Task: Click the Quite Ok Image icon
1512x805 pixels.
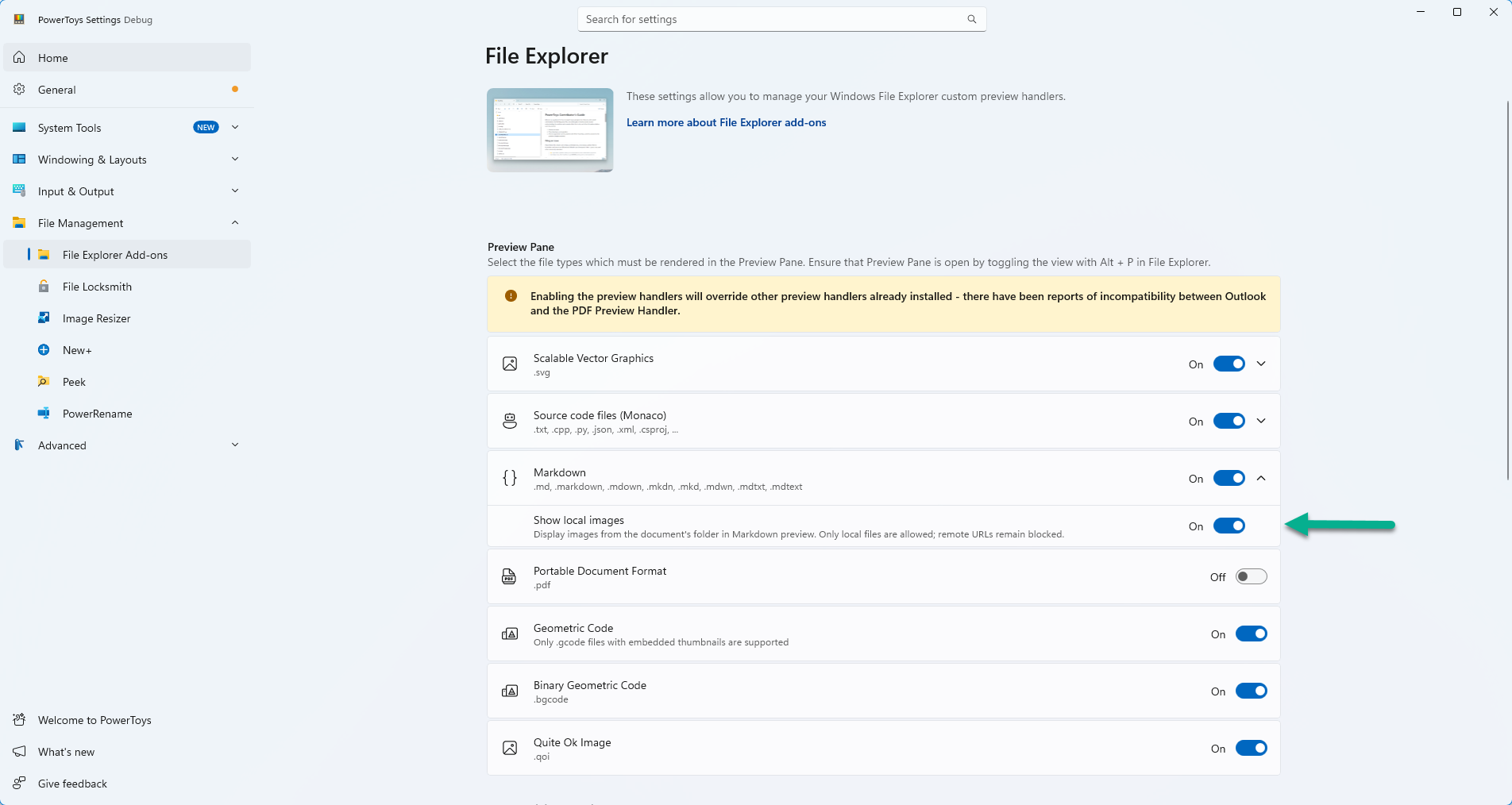Action: point(510,749)
